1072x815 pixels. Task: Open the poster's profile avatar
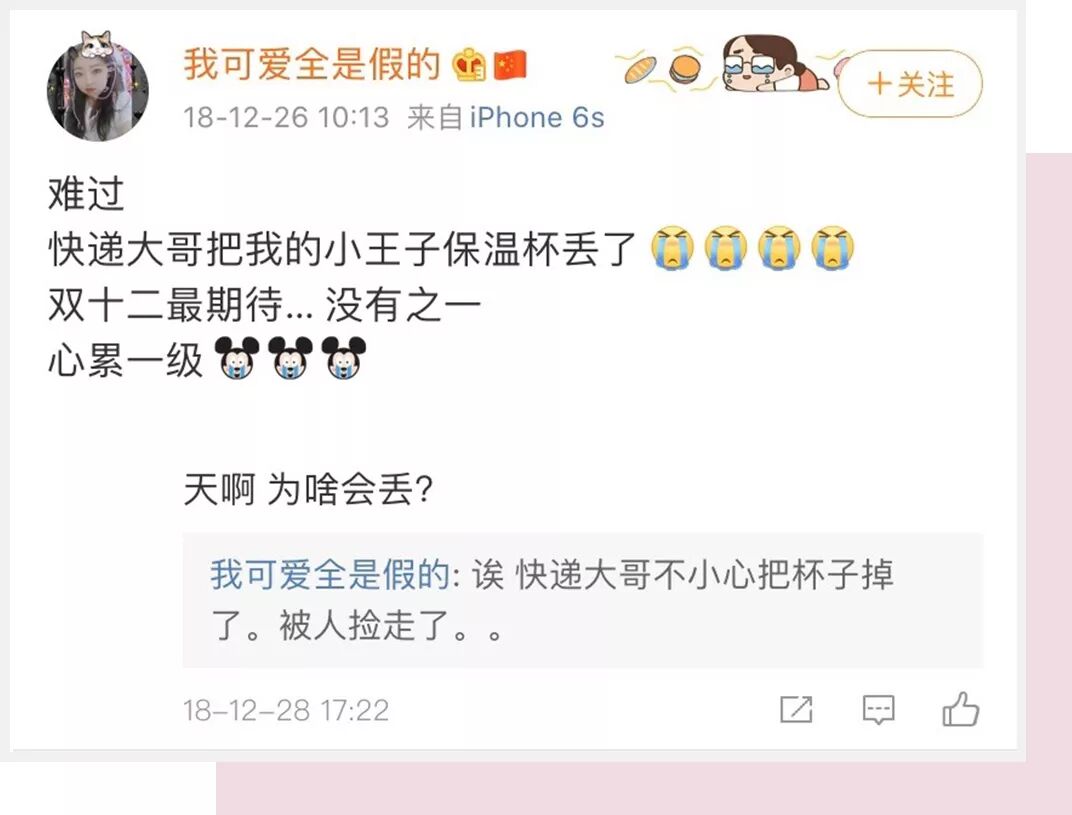click(97, 88)
